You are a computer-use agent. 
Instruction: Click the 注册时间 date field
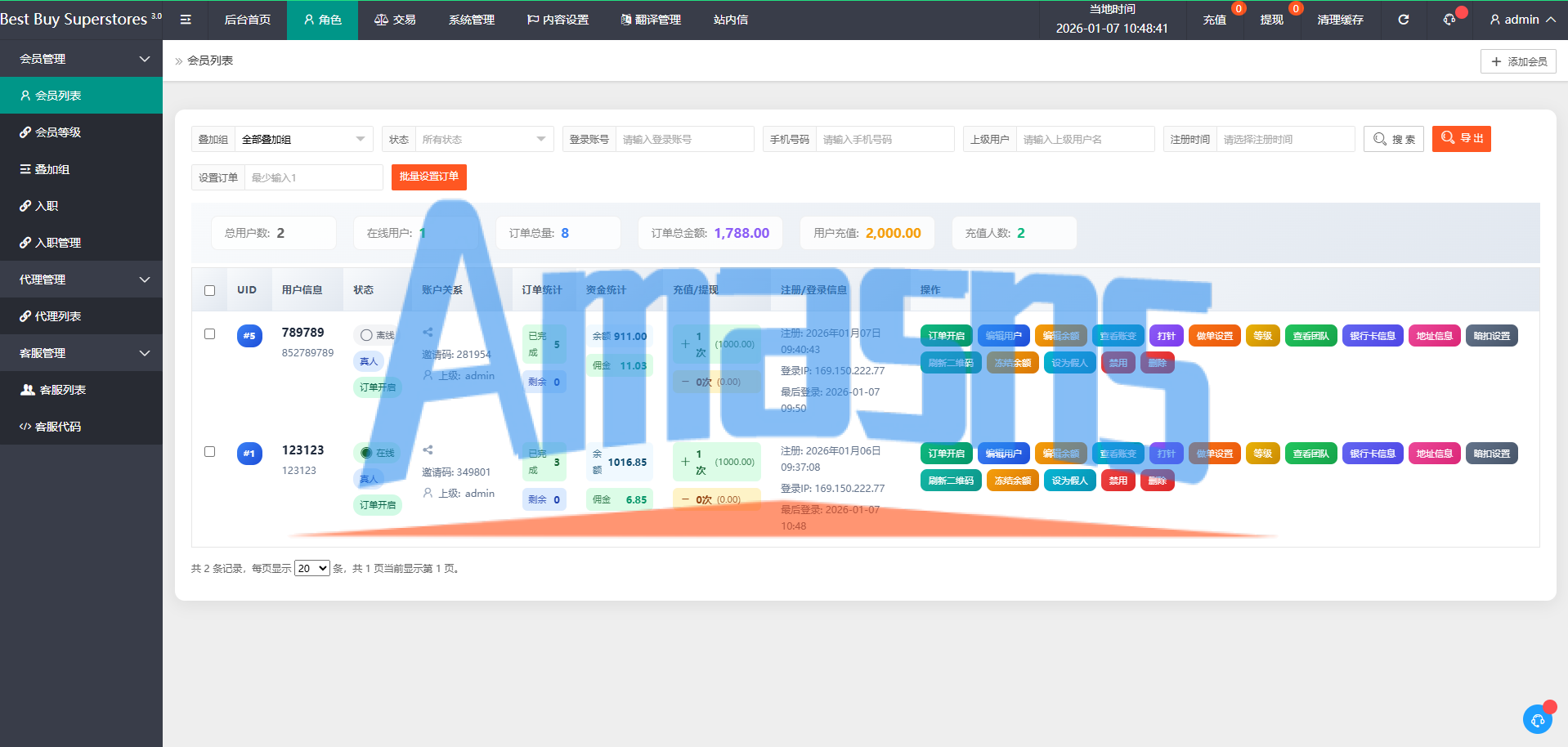1285,139
